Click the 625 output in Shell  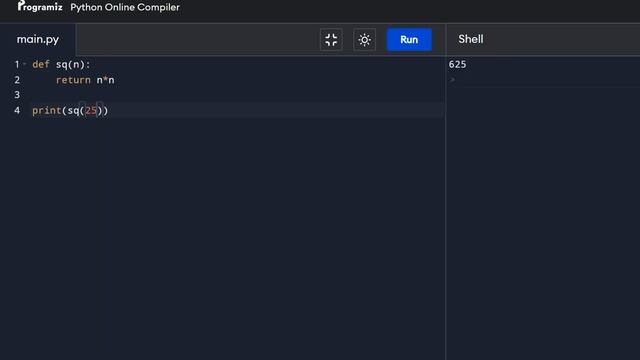tap(457, 64)
